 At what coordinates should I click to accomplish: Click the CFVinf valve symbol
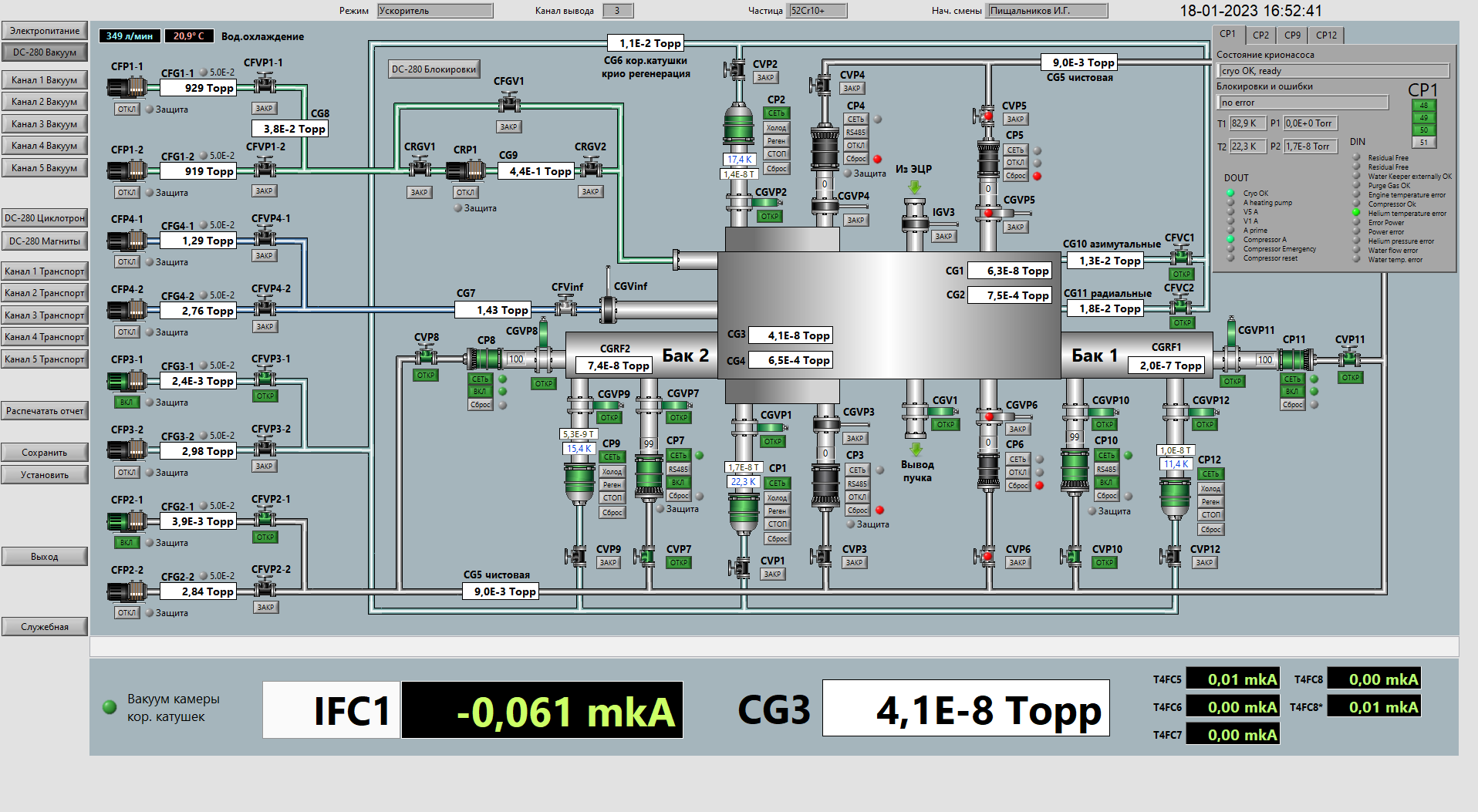coord(566,308)
